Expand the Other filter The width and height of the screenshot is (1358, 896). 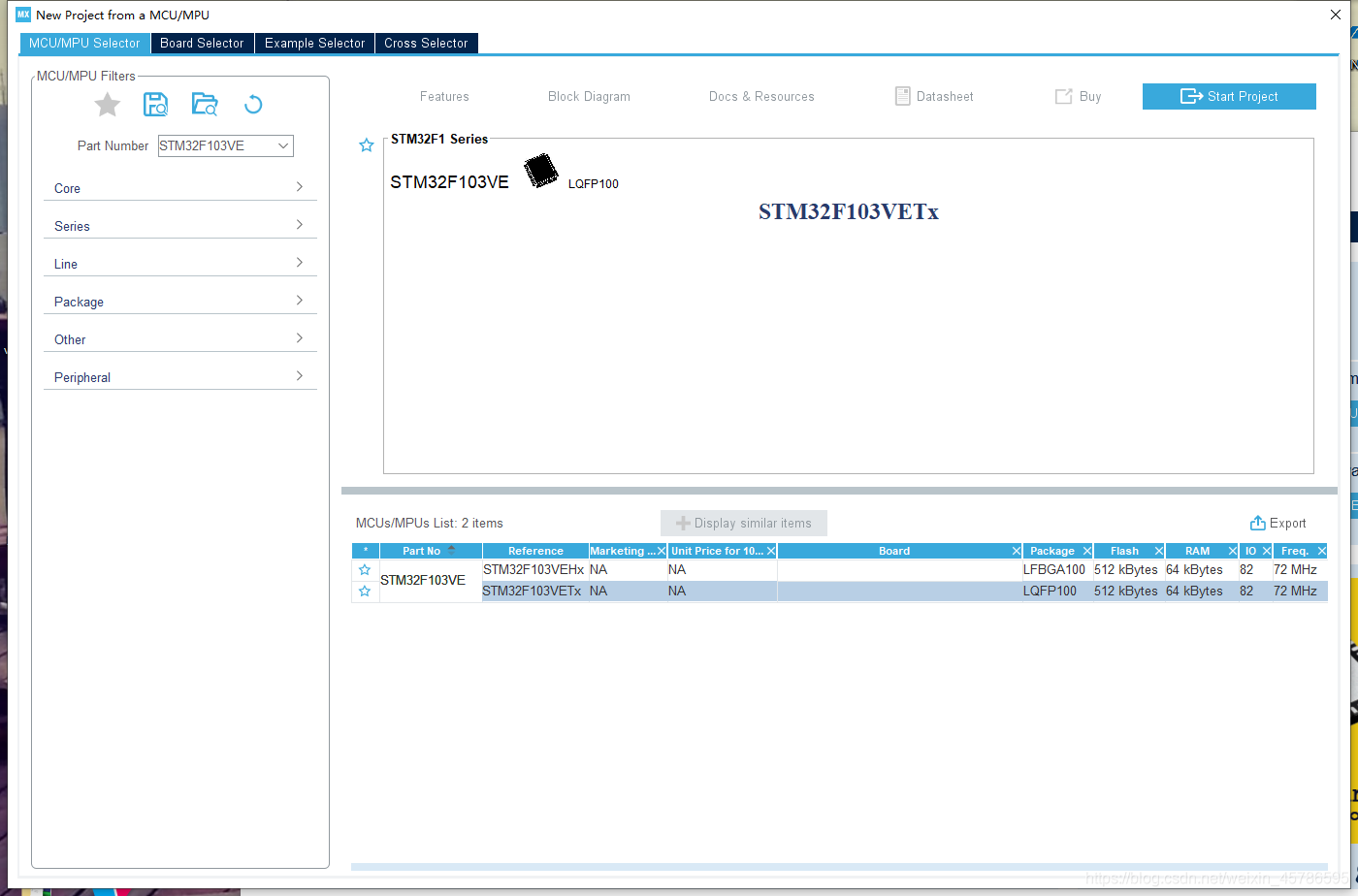[180, 339]
